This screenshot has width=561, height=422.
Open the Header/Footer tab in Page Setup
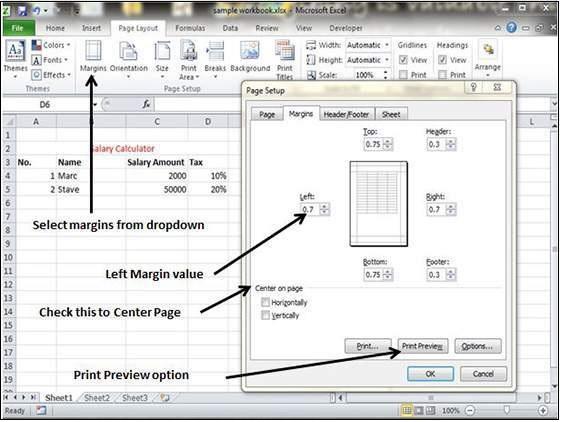click(346, 114)
